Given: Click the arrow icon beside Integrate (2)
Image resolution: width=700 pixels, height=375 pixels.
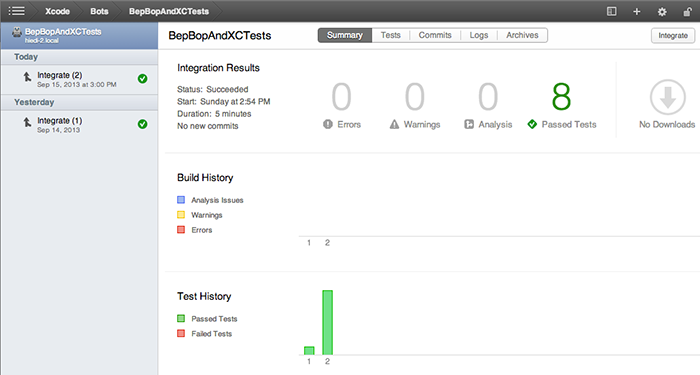Looking at the screenshot, I should 27,77.
